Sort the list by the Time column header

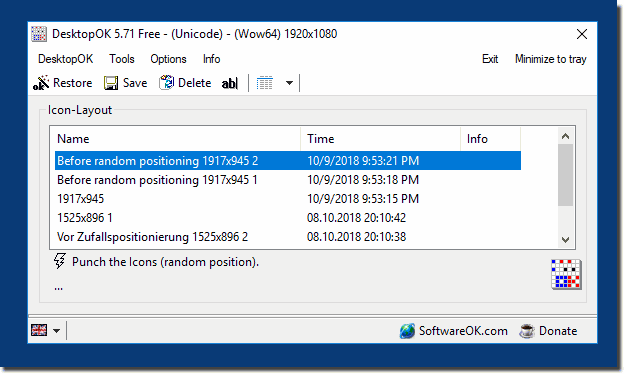pyautogui.click(x=380, y=138)
